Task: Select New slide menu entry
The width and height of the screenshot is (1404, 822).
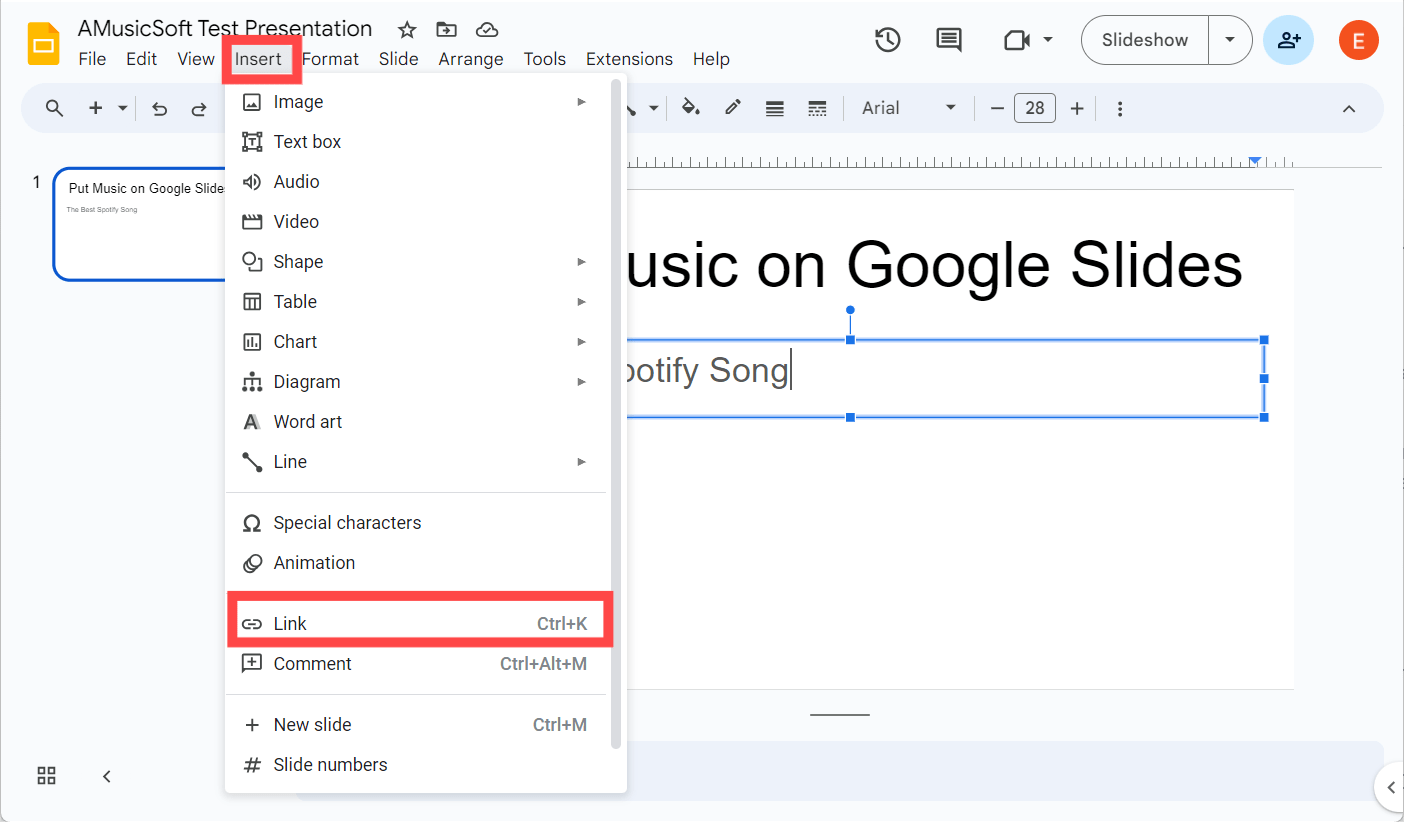Action: pyautogui.click(x=416, y=725)
